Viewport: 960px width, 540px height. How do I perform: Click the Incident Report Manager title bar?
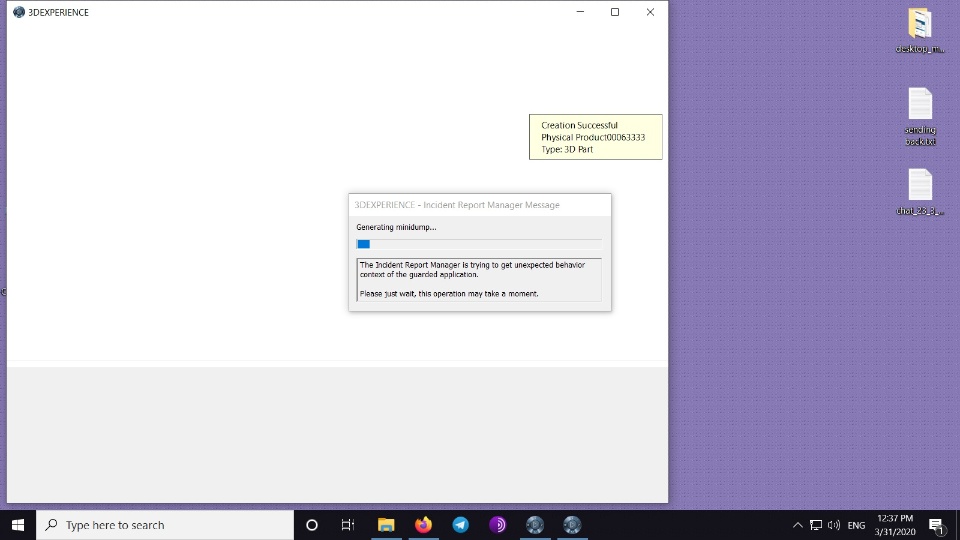479,205
